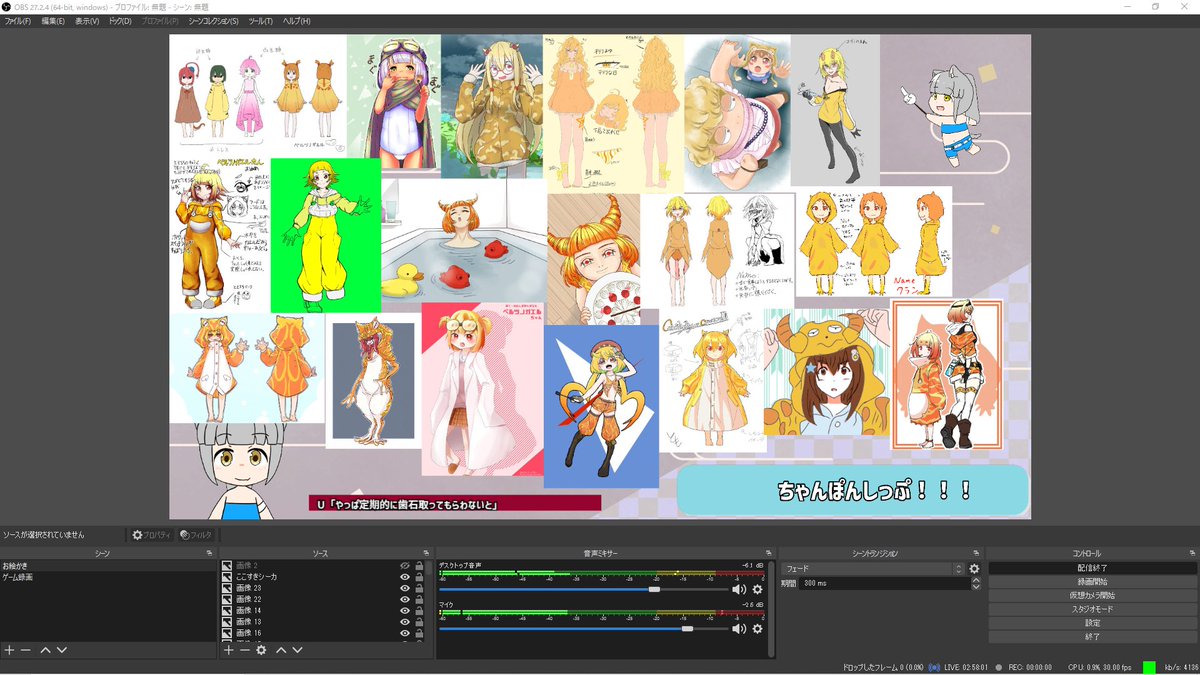Add a new source with plus icon
1200x675 pixels.
tap(228, 650)
